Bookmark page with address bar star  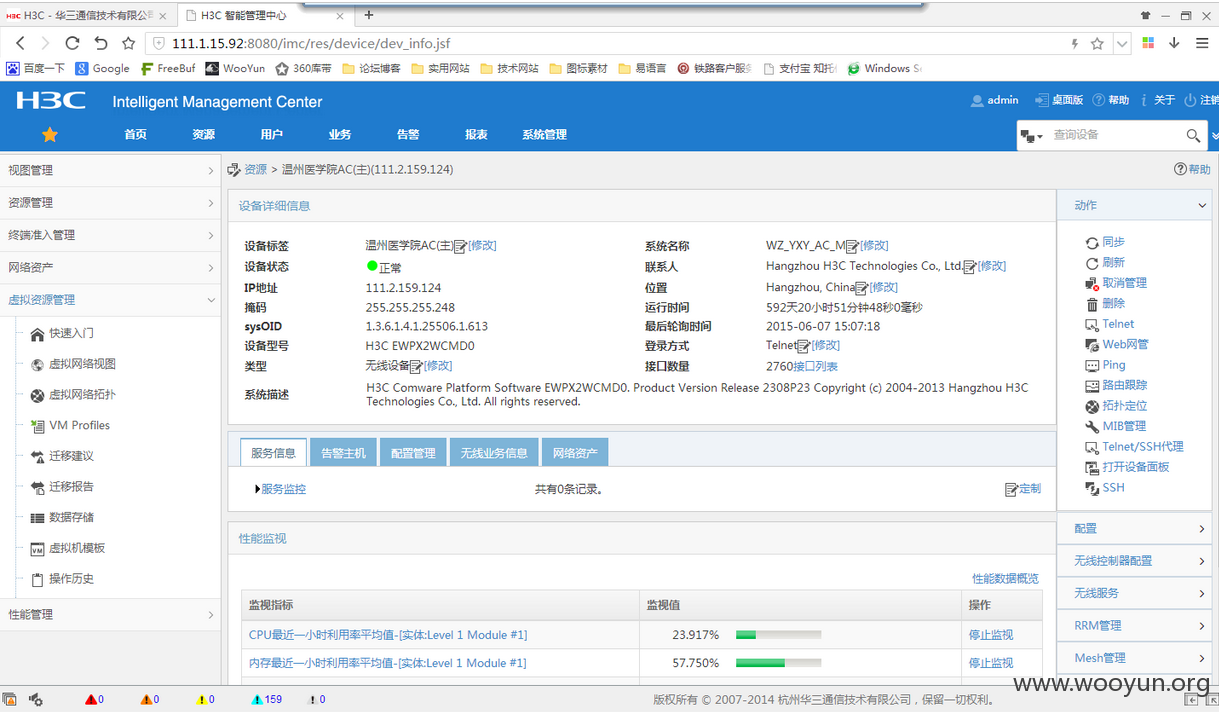[1097, 43]
